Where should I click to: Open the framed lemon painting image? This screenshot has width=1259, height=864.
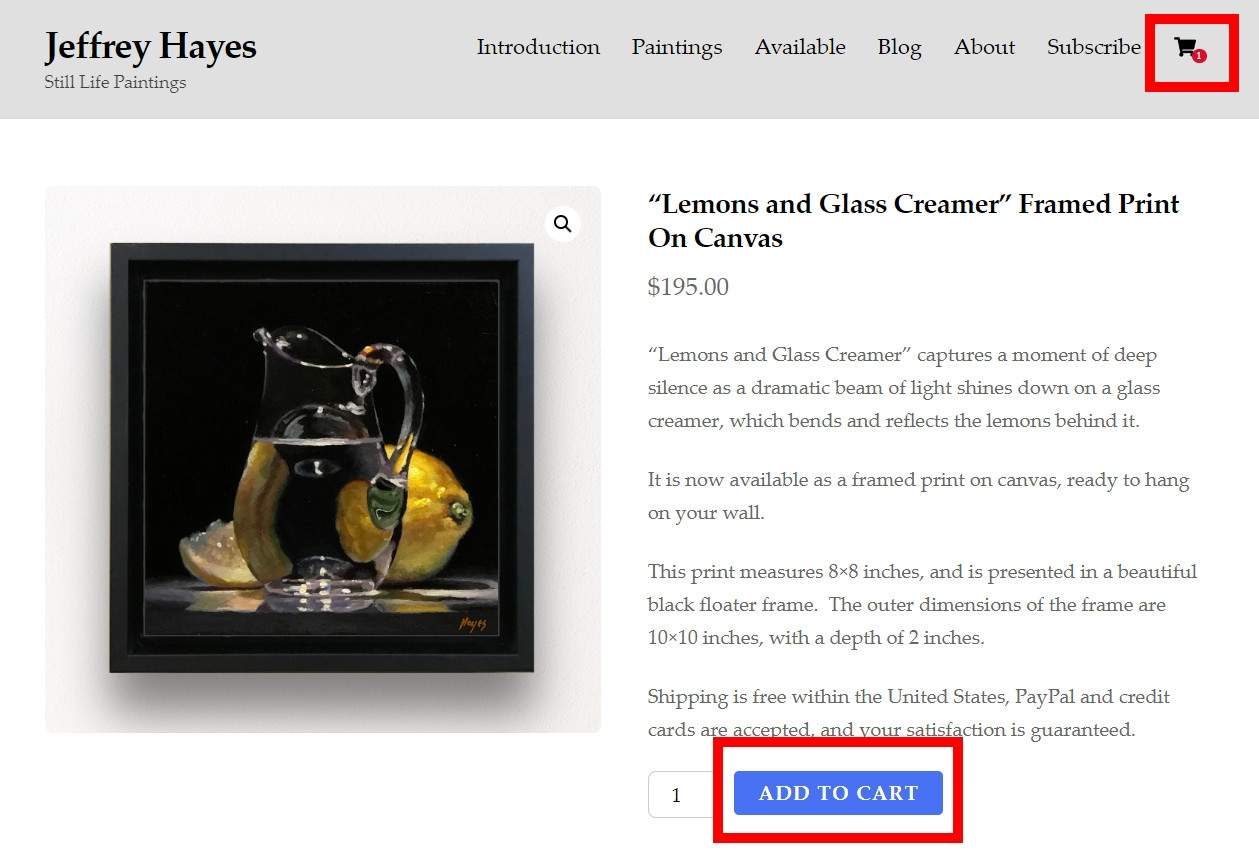point(321,458)
